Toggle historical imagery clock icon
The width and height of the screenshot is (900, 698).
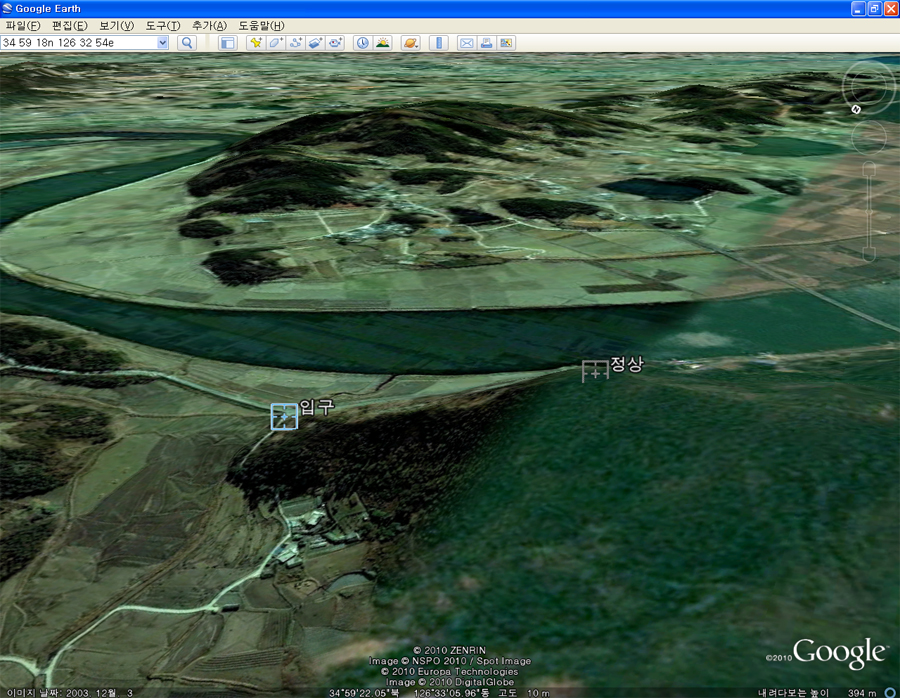click(x=362, y=43)
